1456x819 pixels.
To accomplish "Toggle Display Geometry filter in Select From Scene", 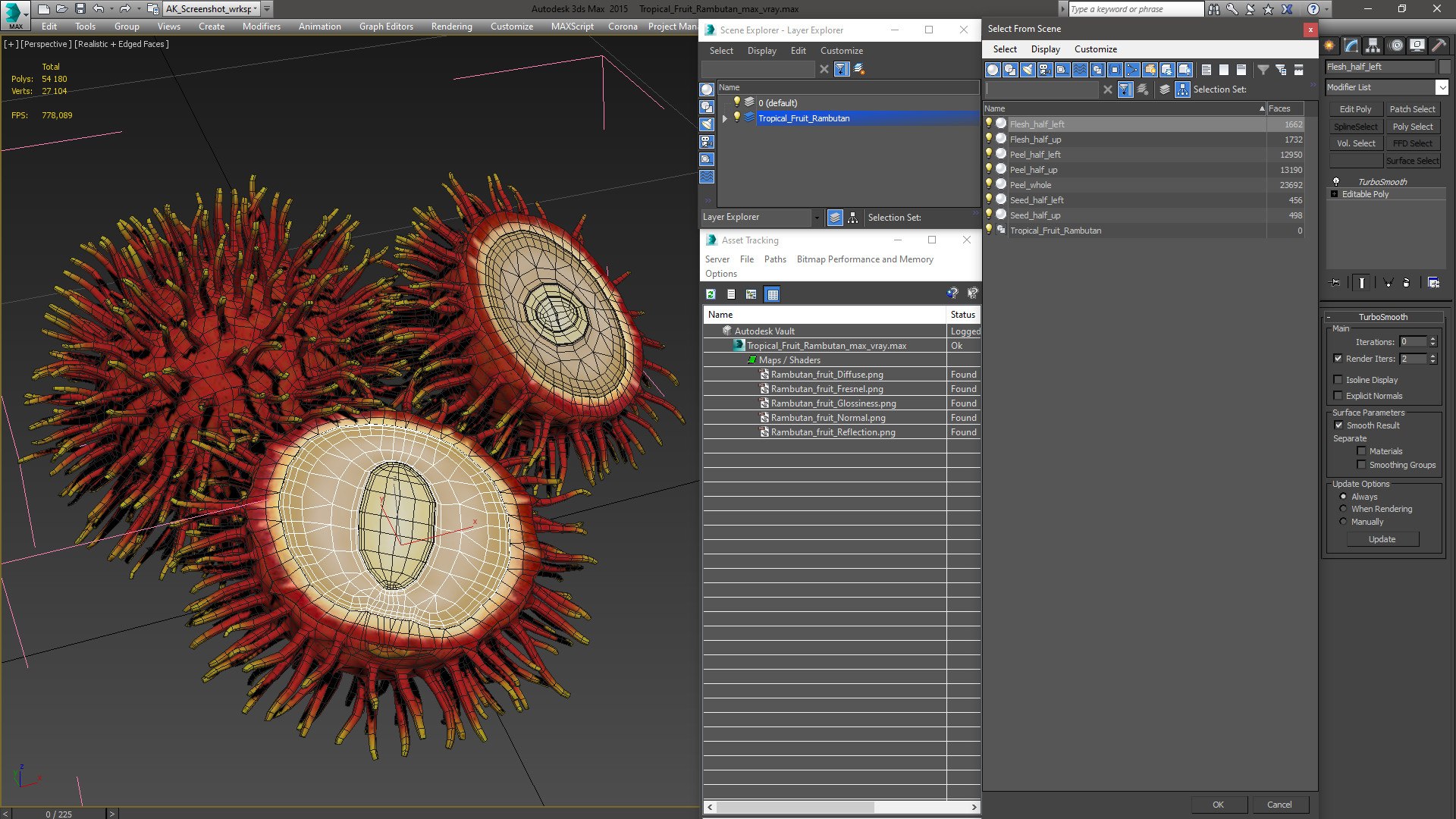I will coord(993,70).
